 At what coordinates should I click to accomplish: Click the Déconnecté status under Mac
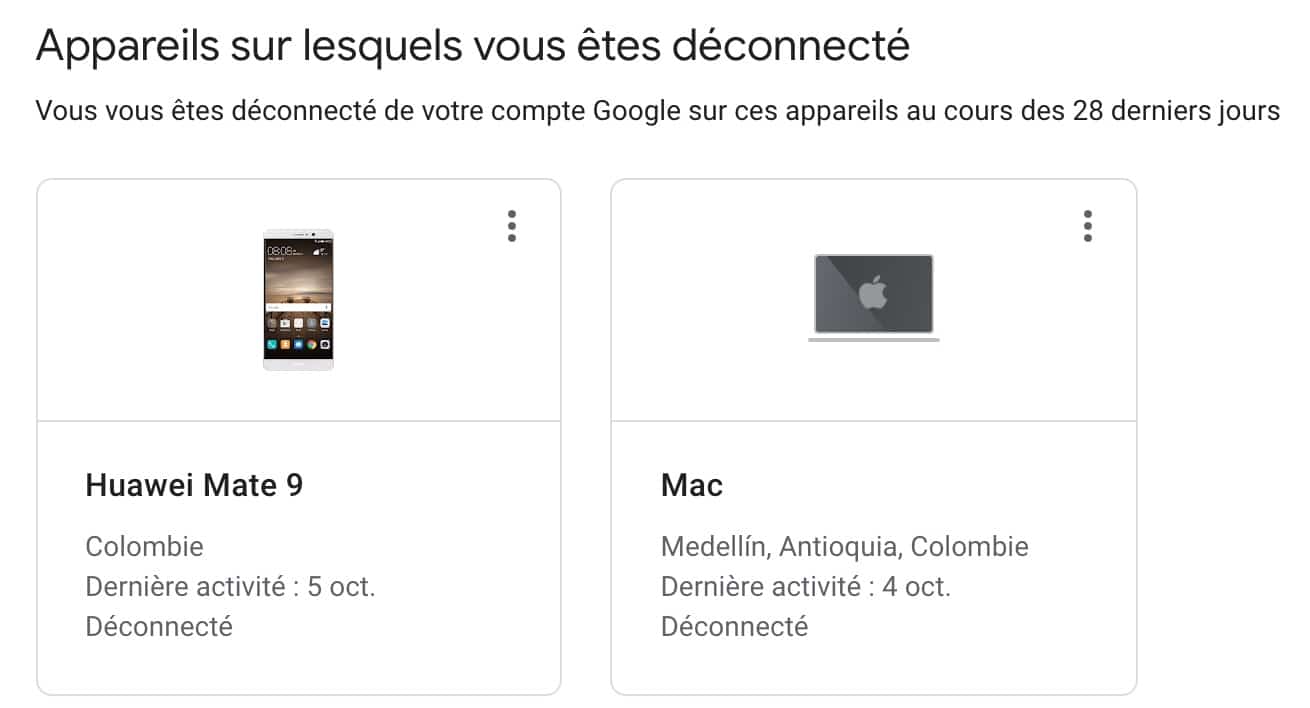734,627
